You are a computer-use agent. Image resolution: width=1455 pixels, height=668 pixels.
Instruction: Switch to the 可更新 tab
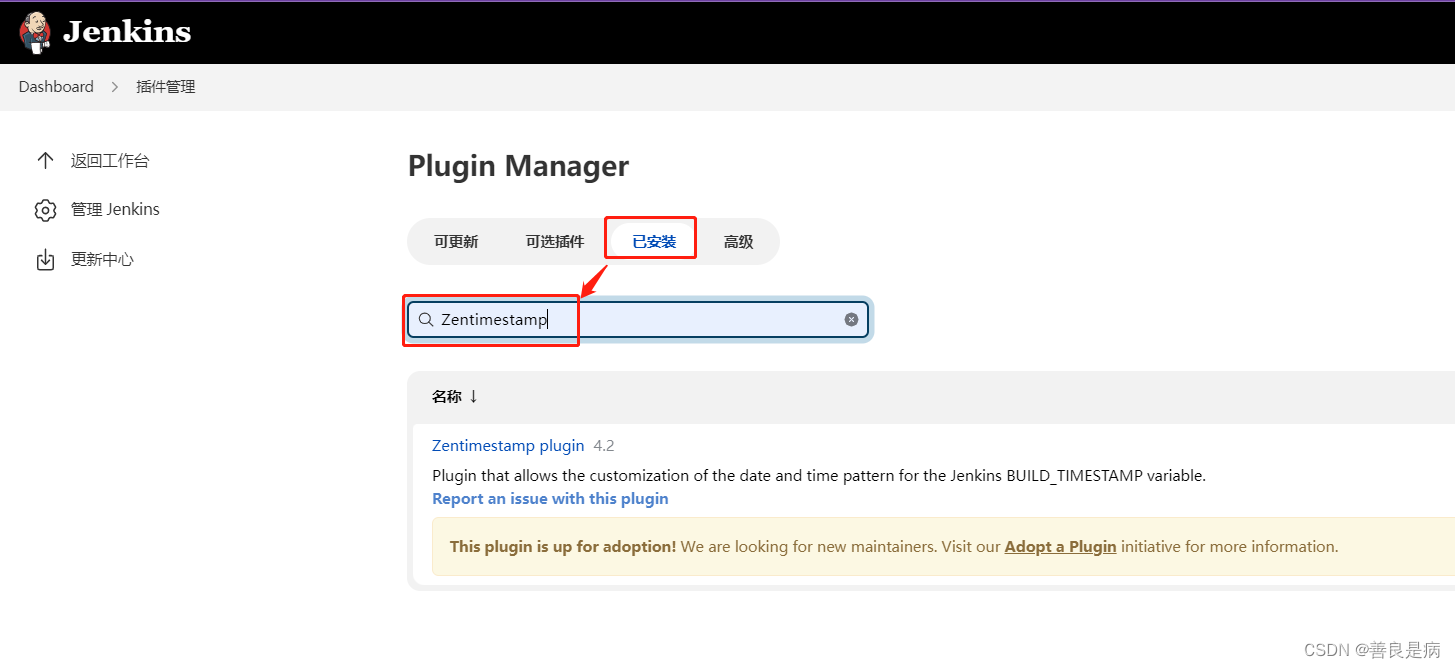(x=456, y=241)
